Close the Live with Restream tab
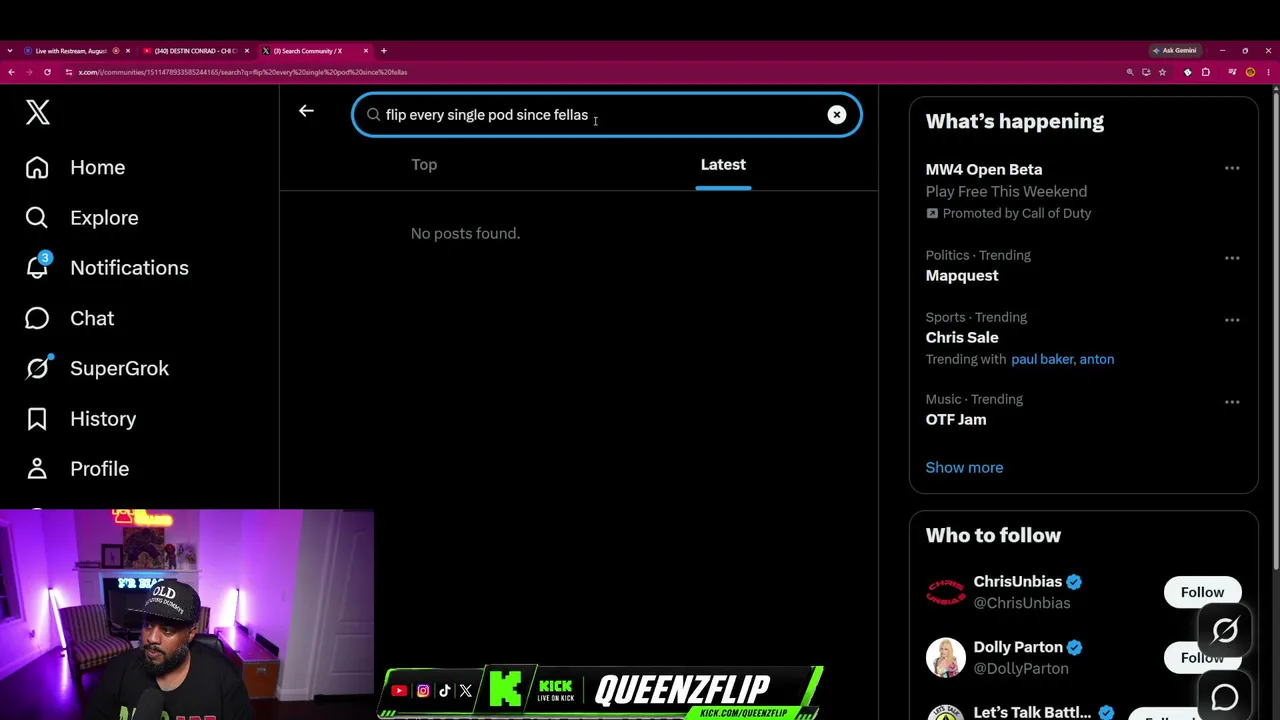 point(128,51)
